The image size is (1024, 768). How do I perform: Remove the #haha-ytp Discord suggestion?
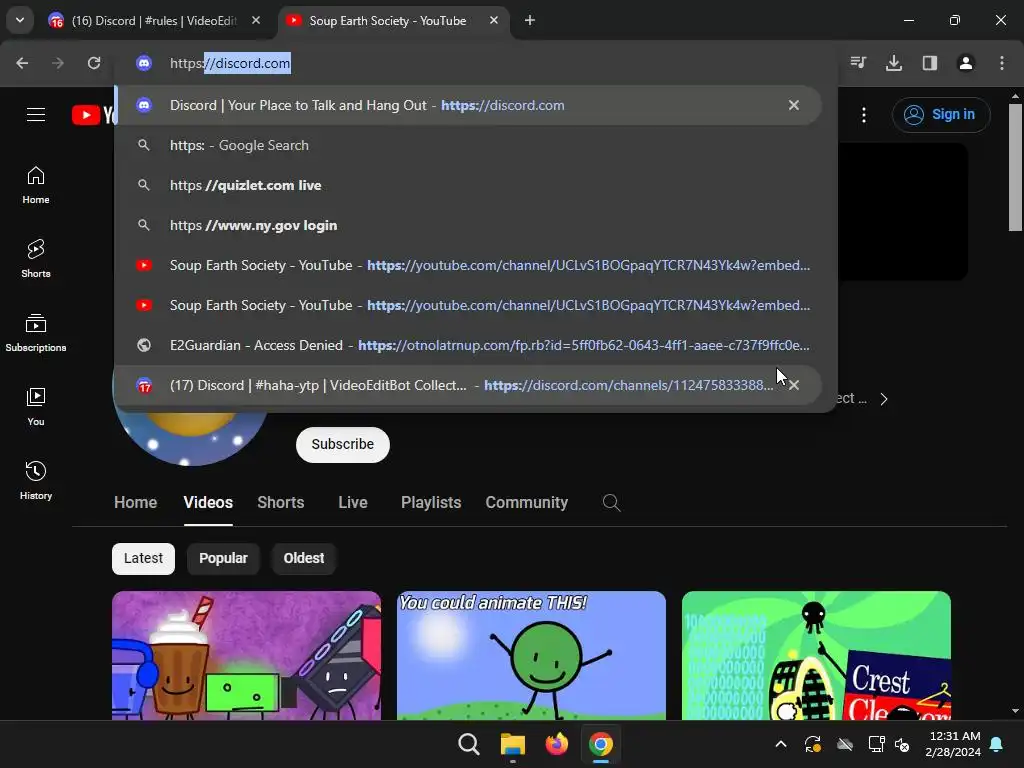[x=793, y=385]
